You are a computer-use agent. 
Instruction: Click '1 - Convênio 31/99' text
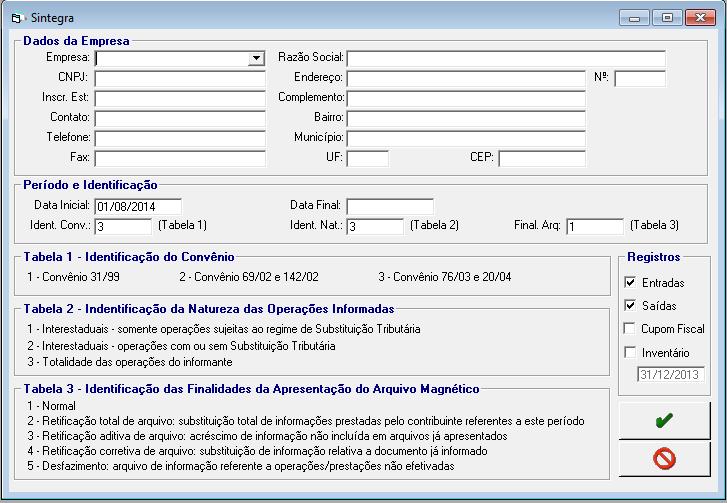[x=73, y=277]
